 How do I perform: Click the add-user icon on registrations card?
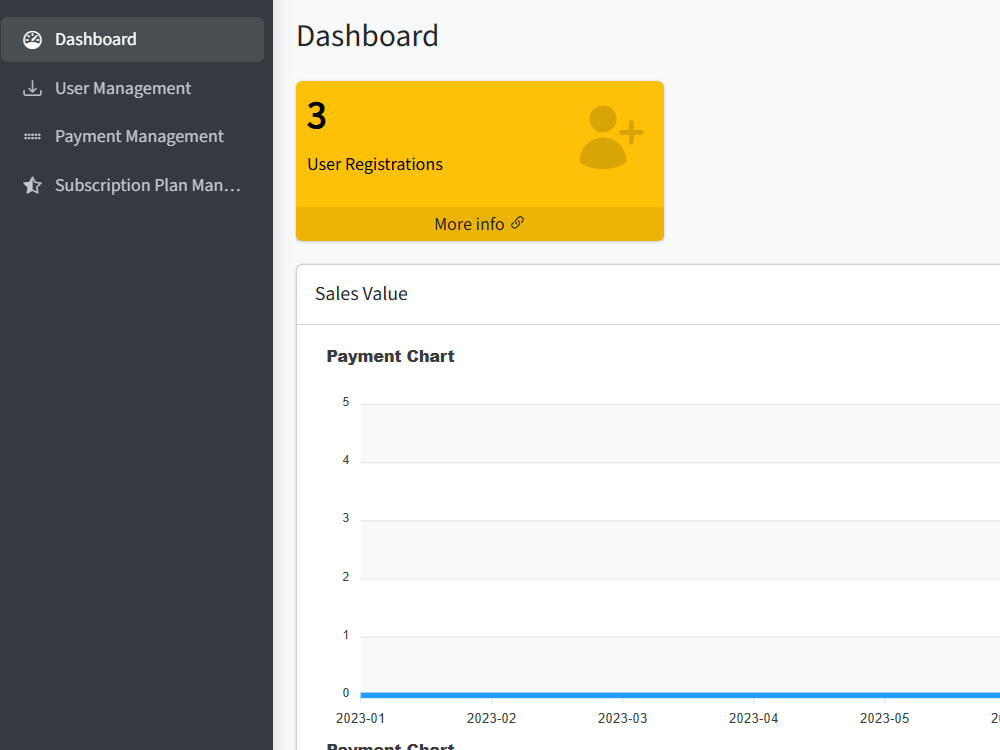coord(610,137)
